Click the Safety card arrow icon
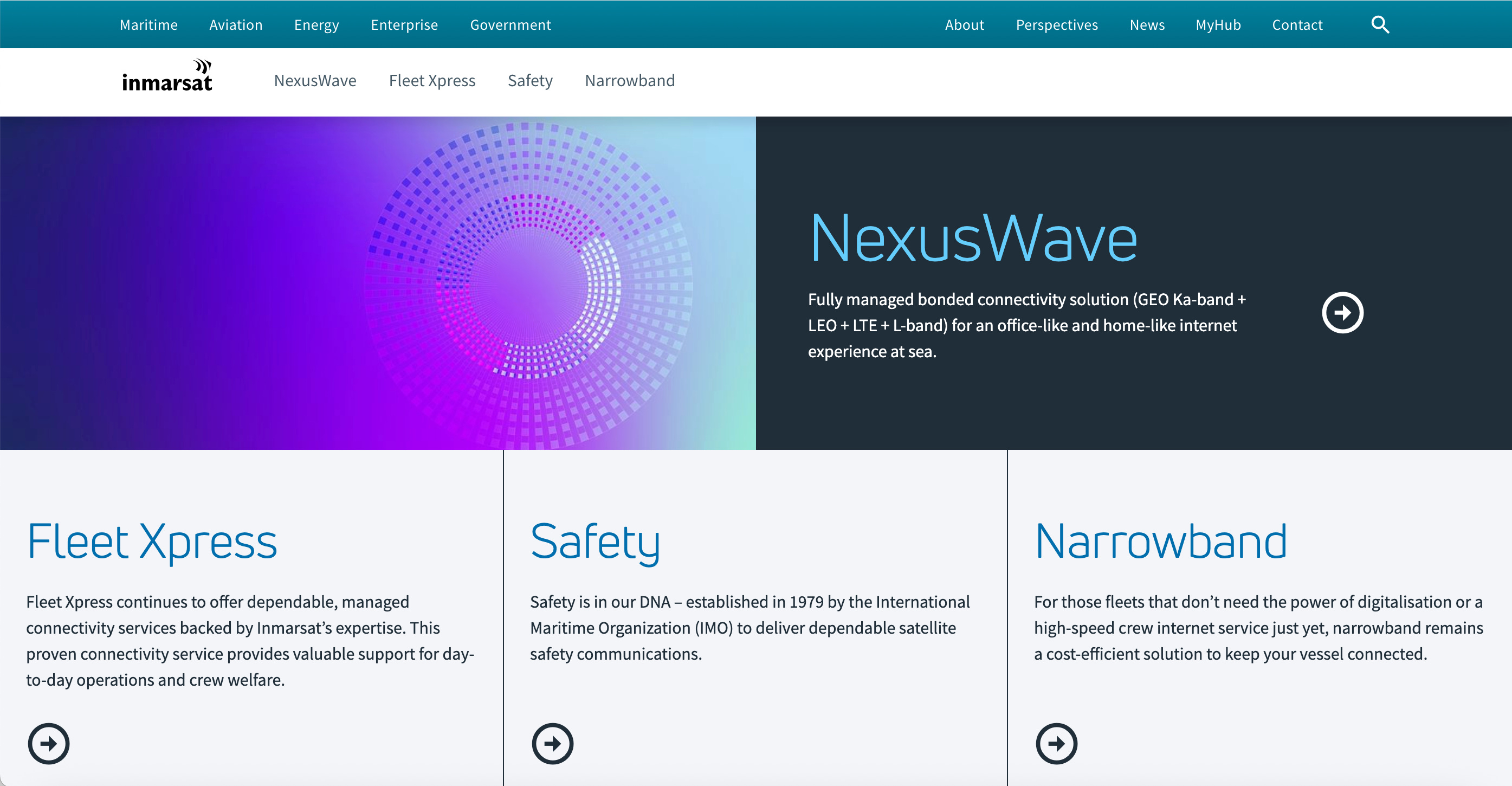This screenshot has height=786, width=1512. [552, 743]
